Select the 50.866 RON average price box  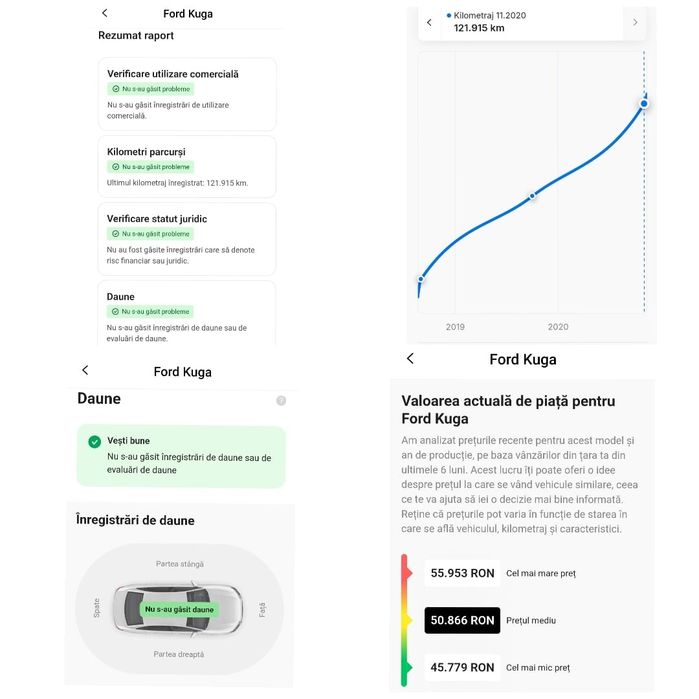click(x=462, y=621)
